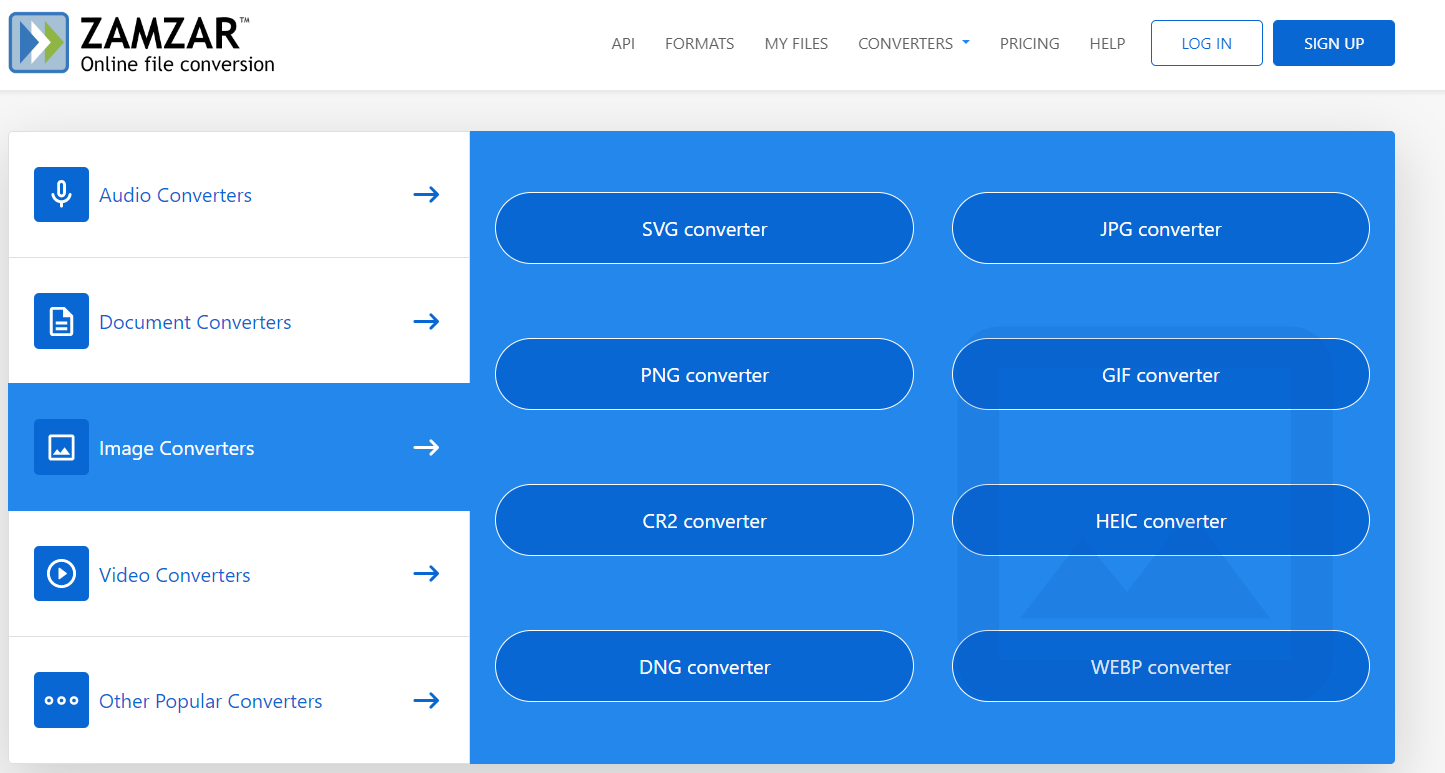Open the API menu item
Viewport: 1445px width, 773px height.
[x=623, y=44]
